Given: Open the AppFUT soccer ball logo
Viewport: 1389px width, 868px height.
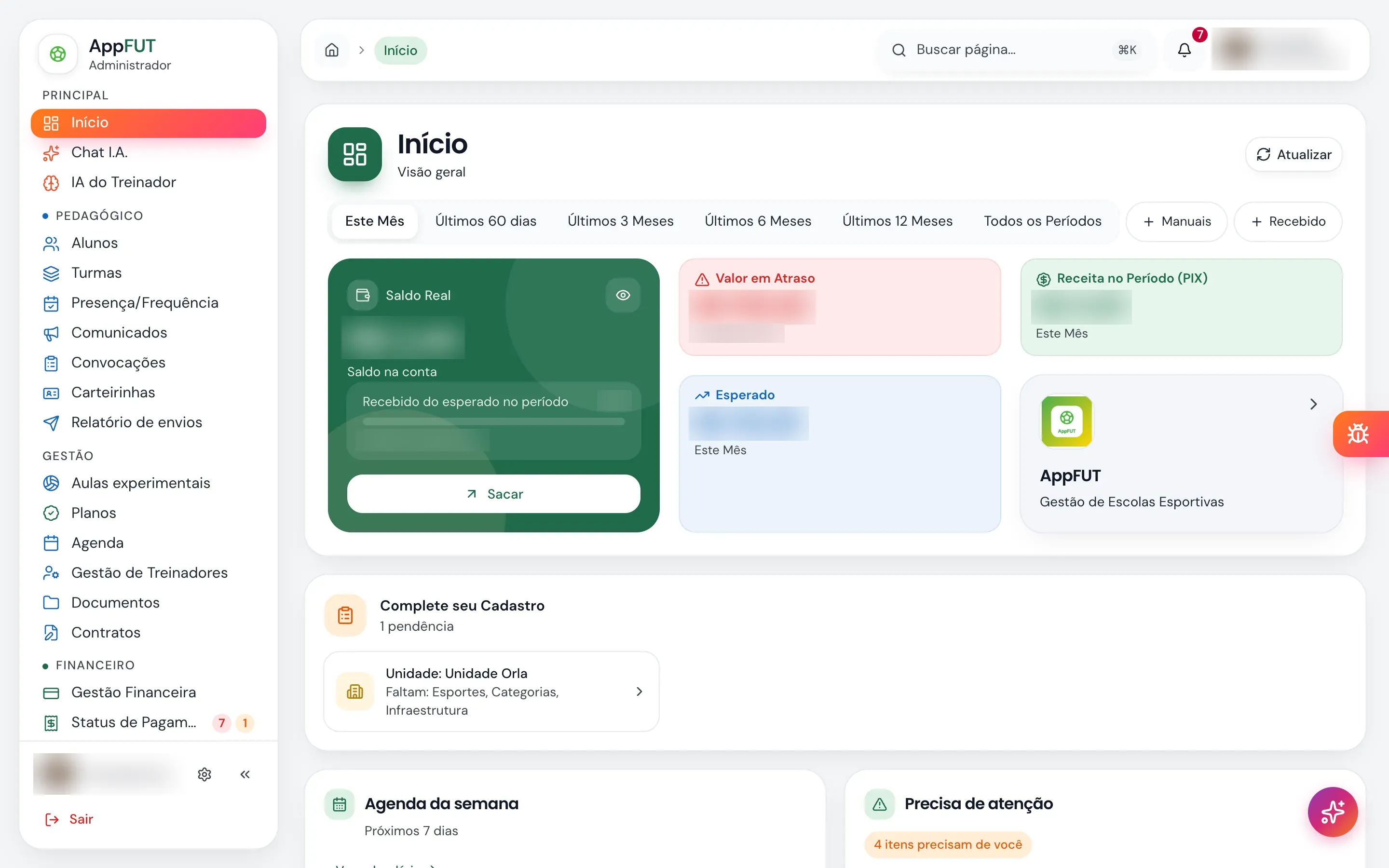Looking at the screenshot, I should 57,54.
